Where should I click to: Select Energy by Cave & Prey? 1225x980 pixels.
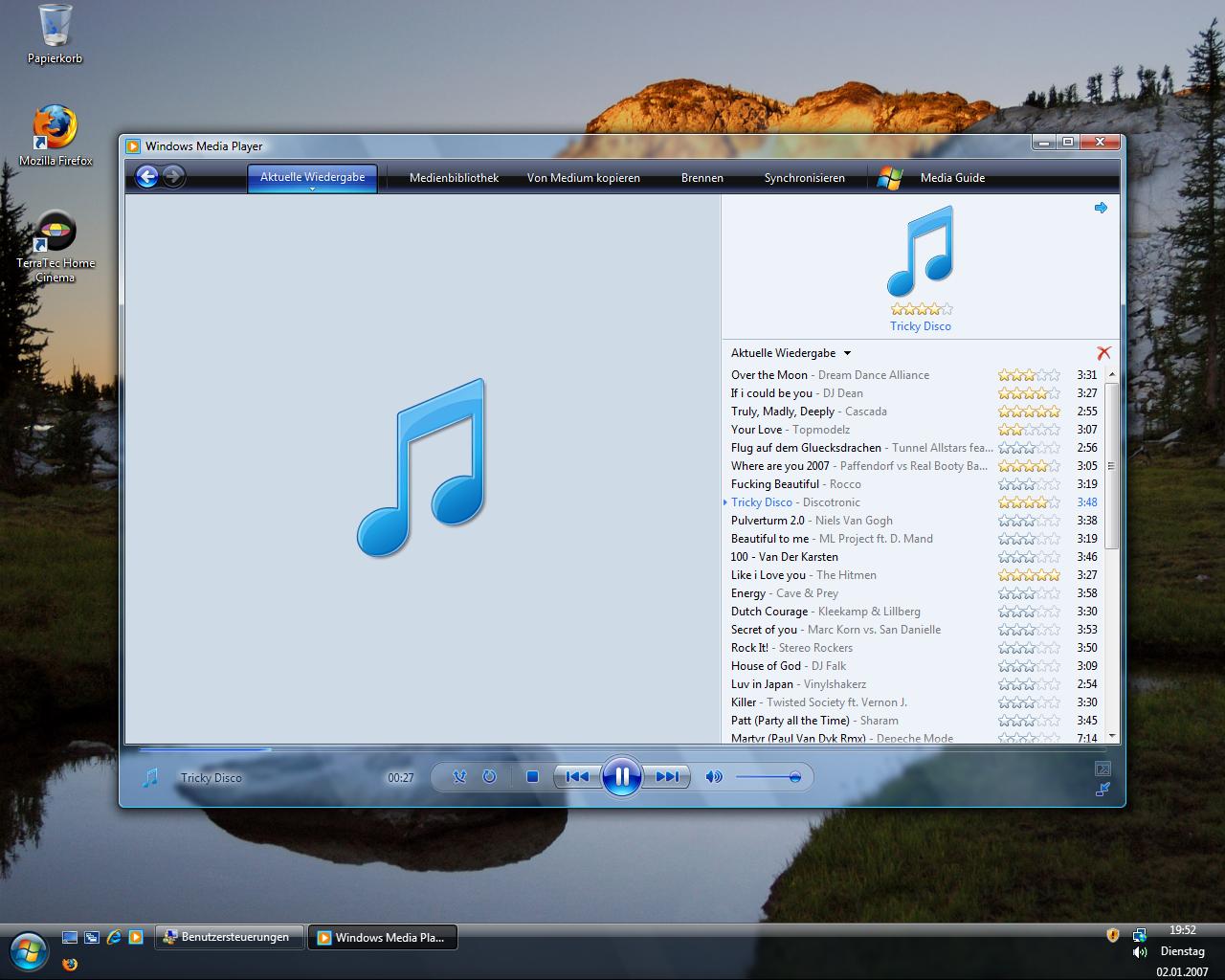[x=914, y=593]
